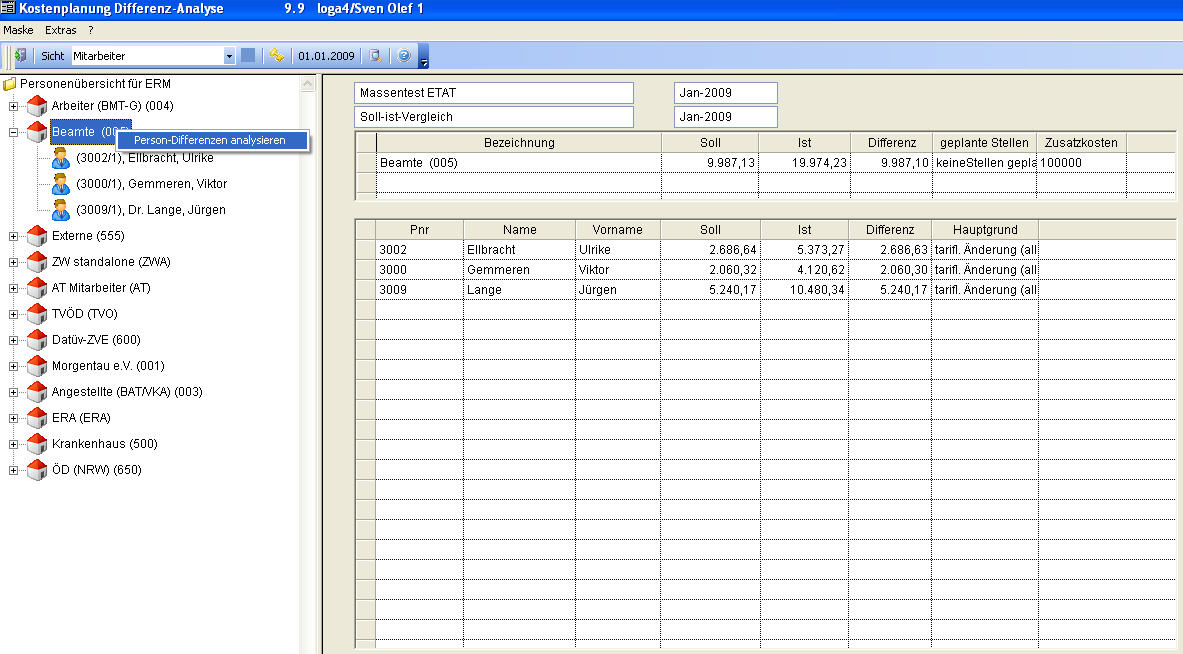1183x654 pixels.
Task: Click the 01.01.2009 date button
Action: click(327, 56)
